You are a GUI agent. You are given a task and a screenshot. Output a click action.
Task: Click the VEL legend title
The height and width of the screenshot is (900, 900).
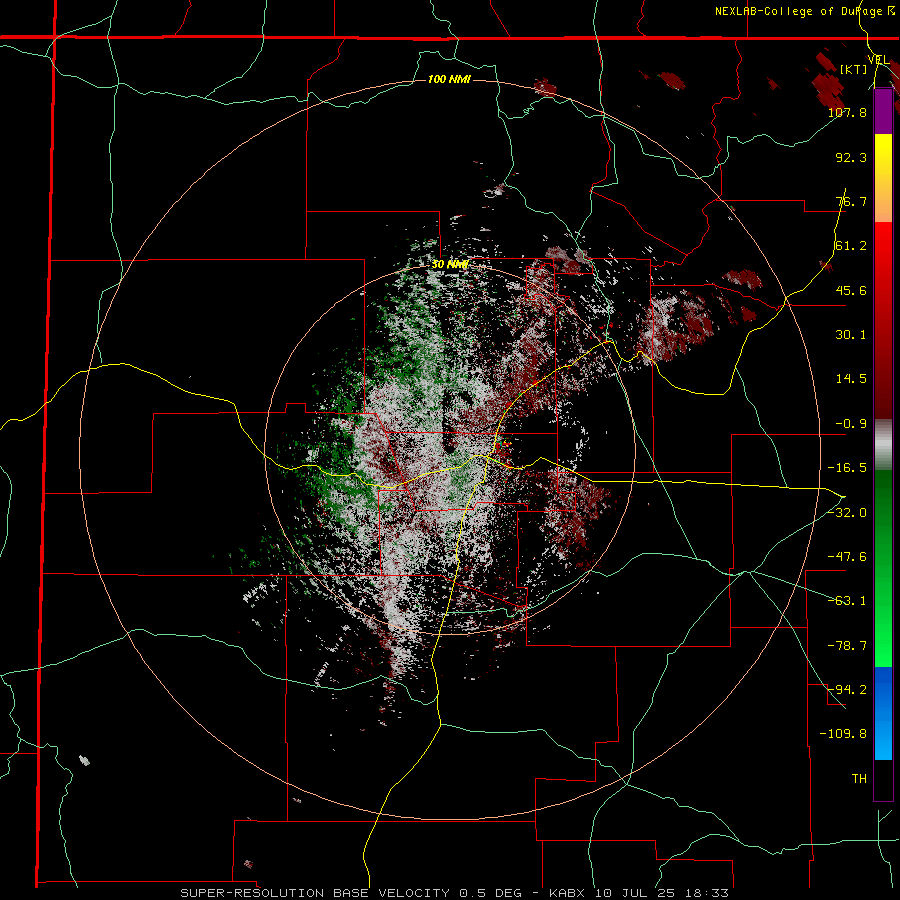pos(878,60)
